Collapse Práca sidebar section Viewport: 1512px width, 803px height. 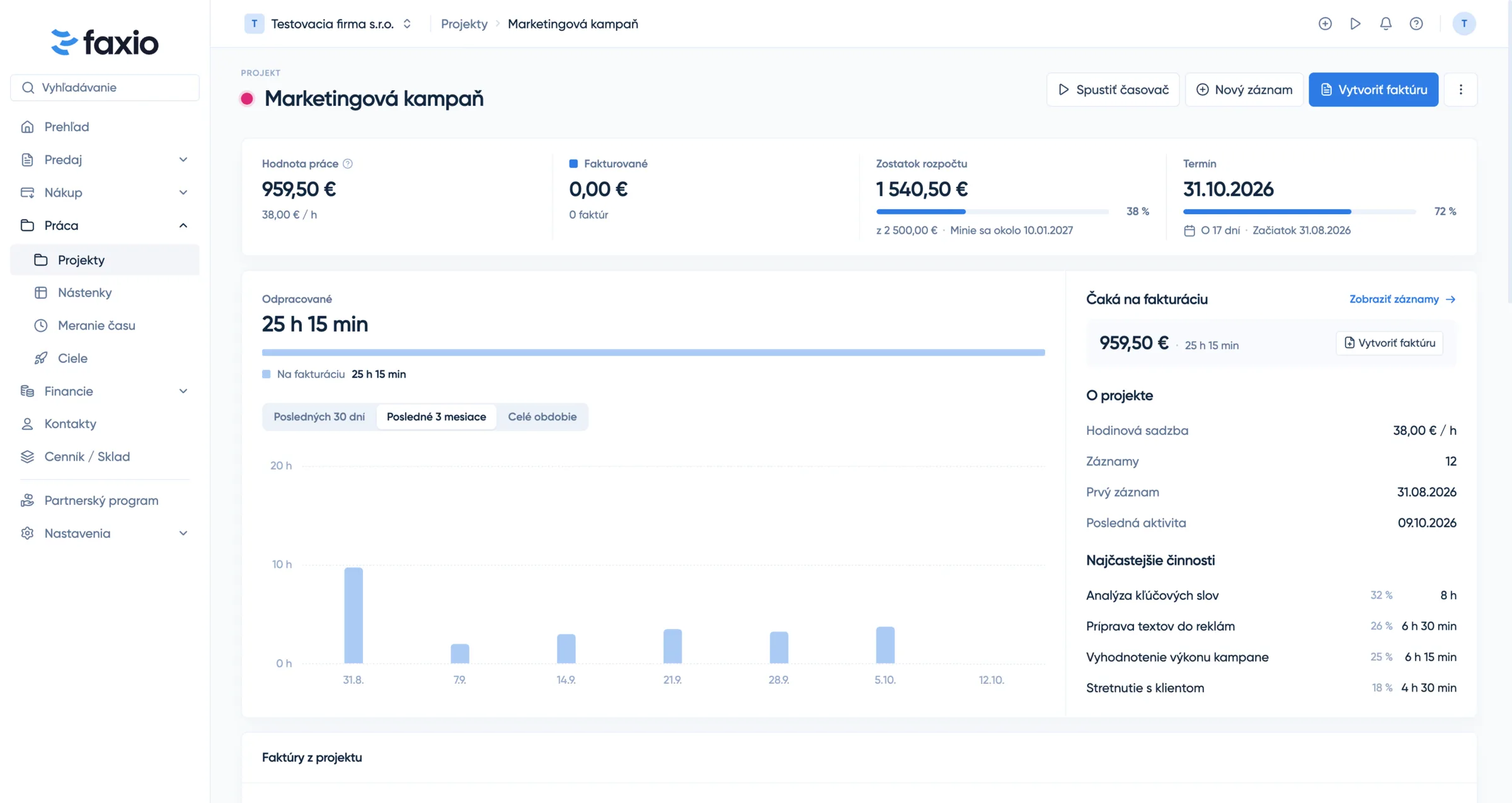pos(105,225)
